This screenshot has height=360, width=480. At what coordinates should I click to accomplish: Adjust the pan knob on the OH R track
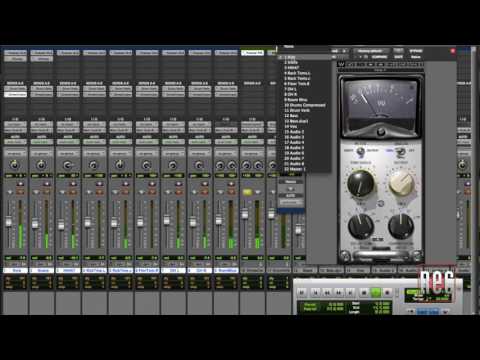pos(199,165)
